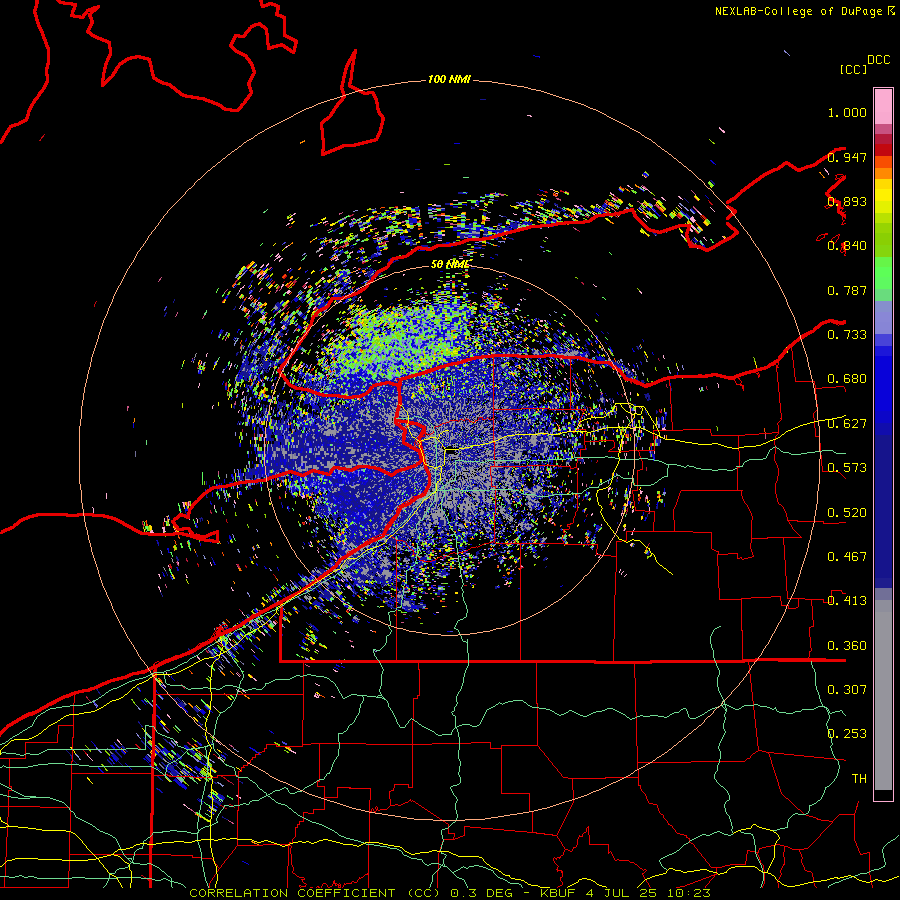900x900 pixels.
Task: Click the 100 NMI range ring label
Action: pos(449,79)
